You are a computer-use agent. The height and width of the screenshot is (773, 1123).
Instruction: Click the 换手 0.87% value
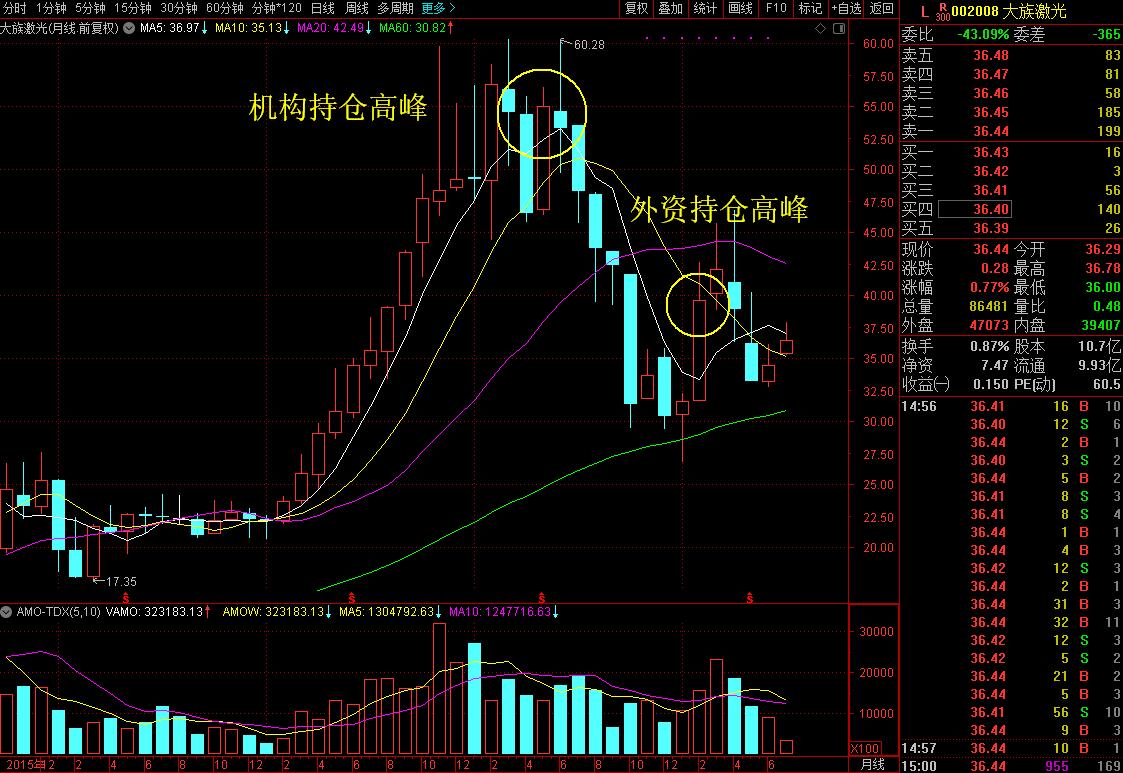pyautogui.click(x=989, y=346)
